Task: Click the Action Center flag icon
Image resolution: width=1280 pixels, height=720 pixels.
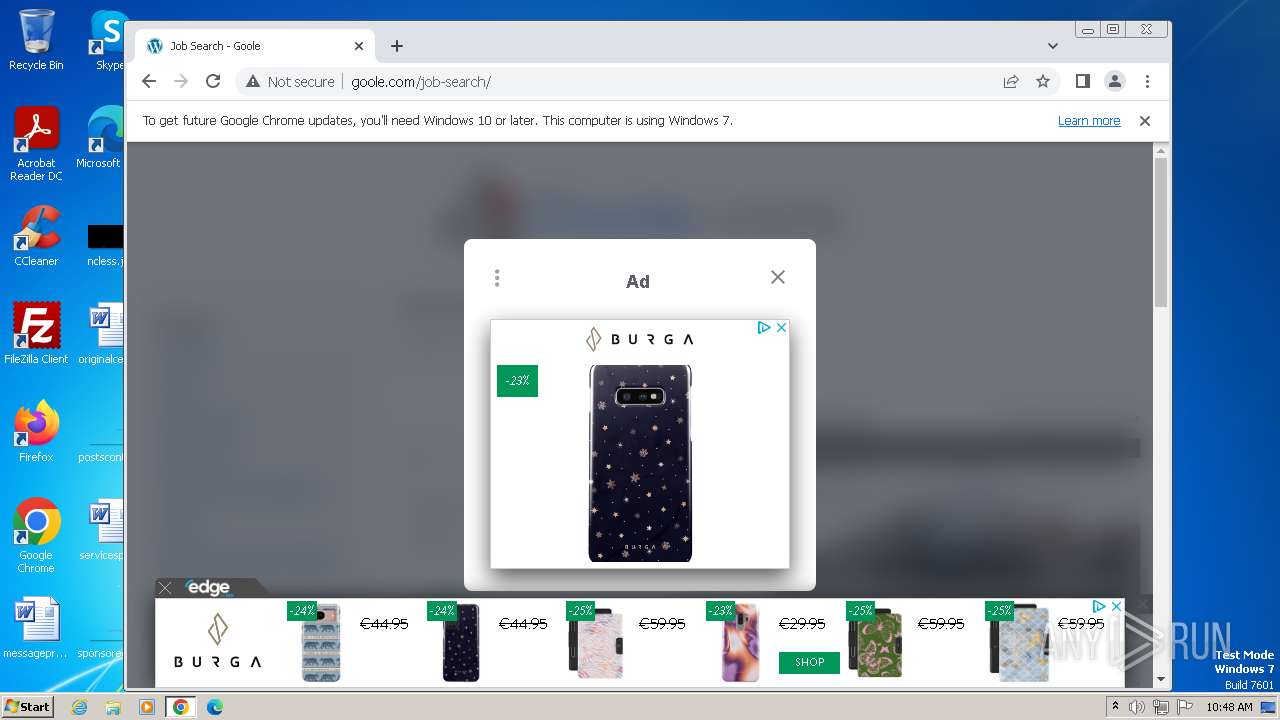Action: (x=1185, y=707)
